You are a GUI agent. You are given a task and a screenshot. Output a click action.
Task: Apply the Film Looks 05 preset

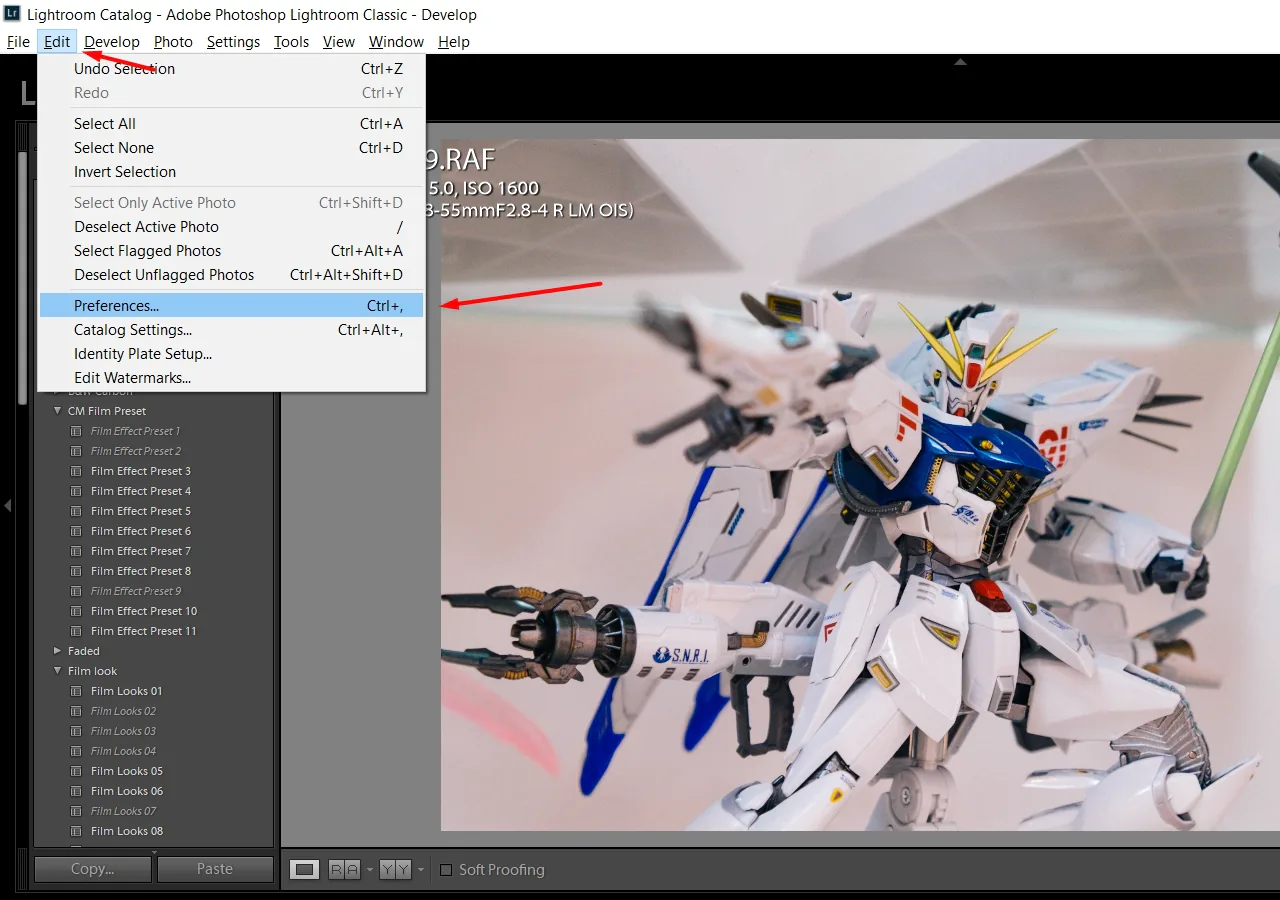127,771
